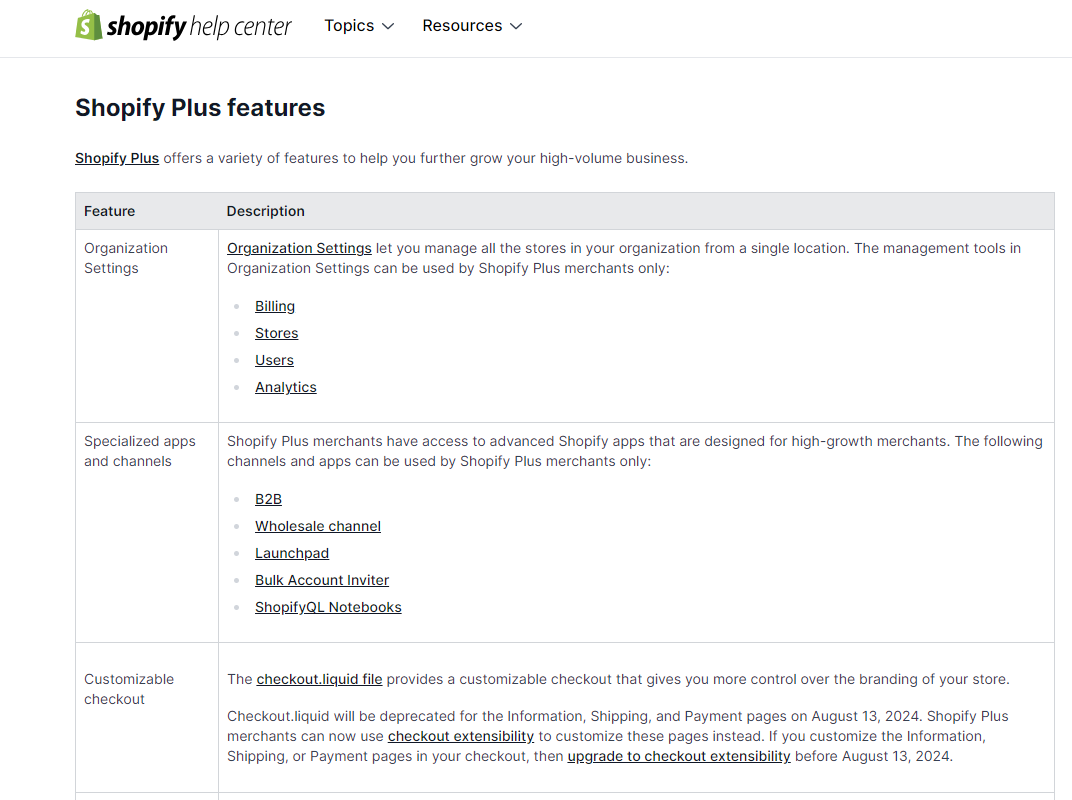
Task: Open the Launchpad link
Action: [292, 552]
